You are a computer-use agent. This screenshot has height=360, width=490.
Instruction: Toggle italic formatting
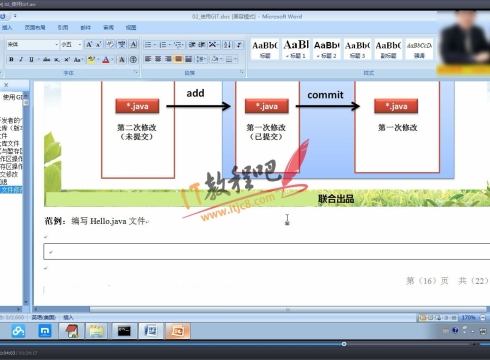point(21,60)
